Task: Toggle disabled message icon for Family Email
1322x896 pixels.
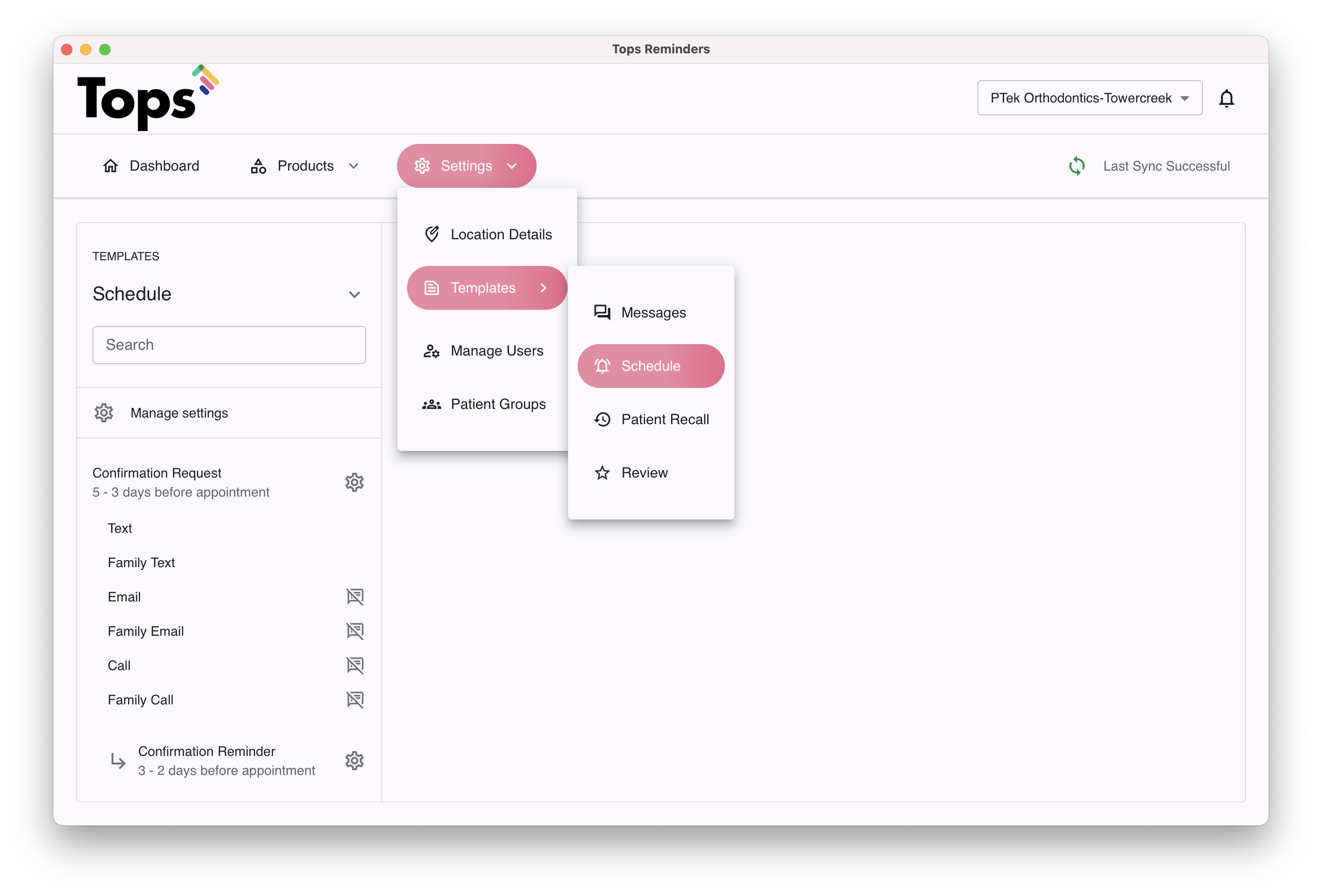Action: click(x=355, y=631)
